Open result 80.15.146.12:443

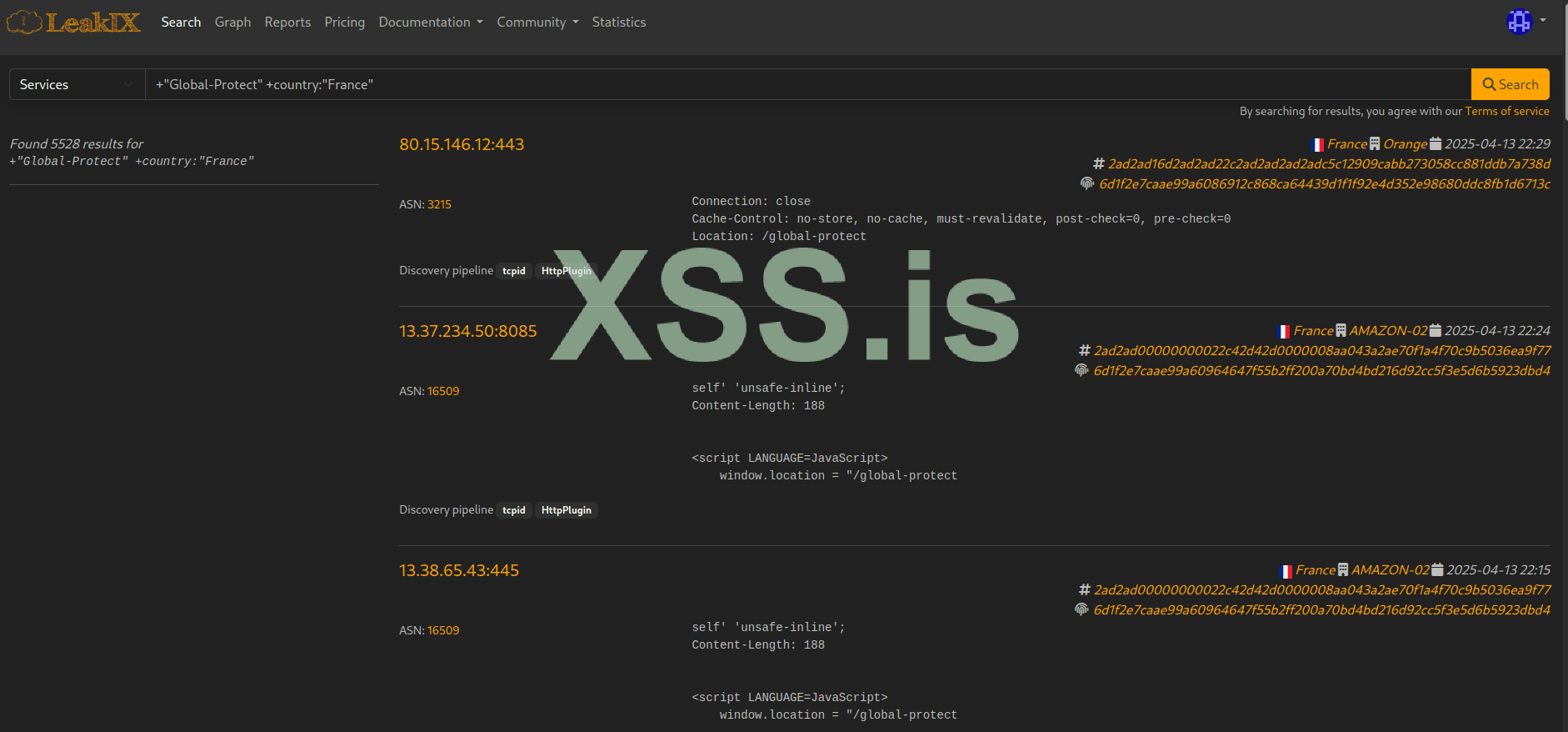tap(462, 144)
